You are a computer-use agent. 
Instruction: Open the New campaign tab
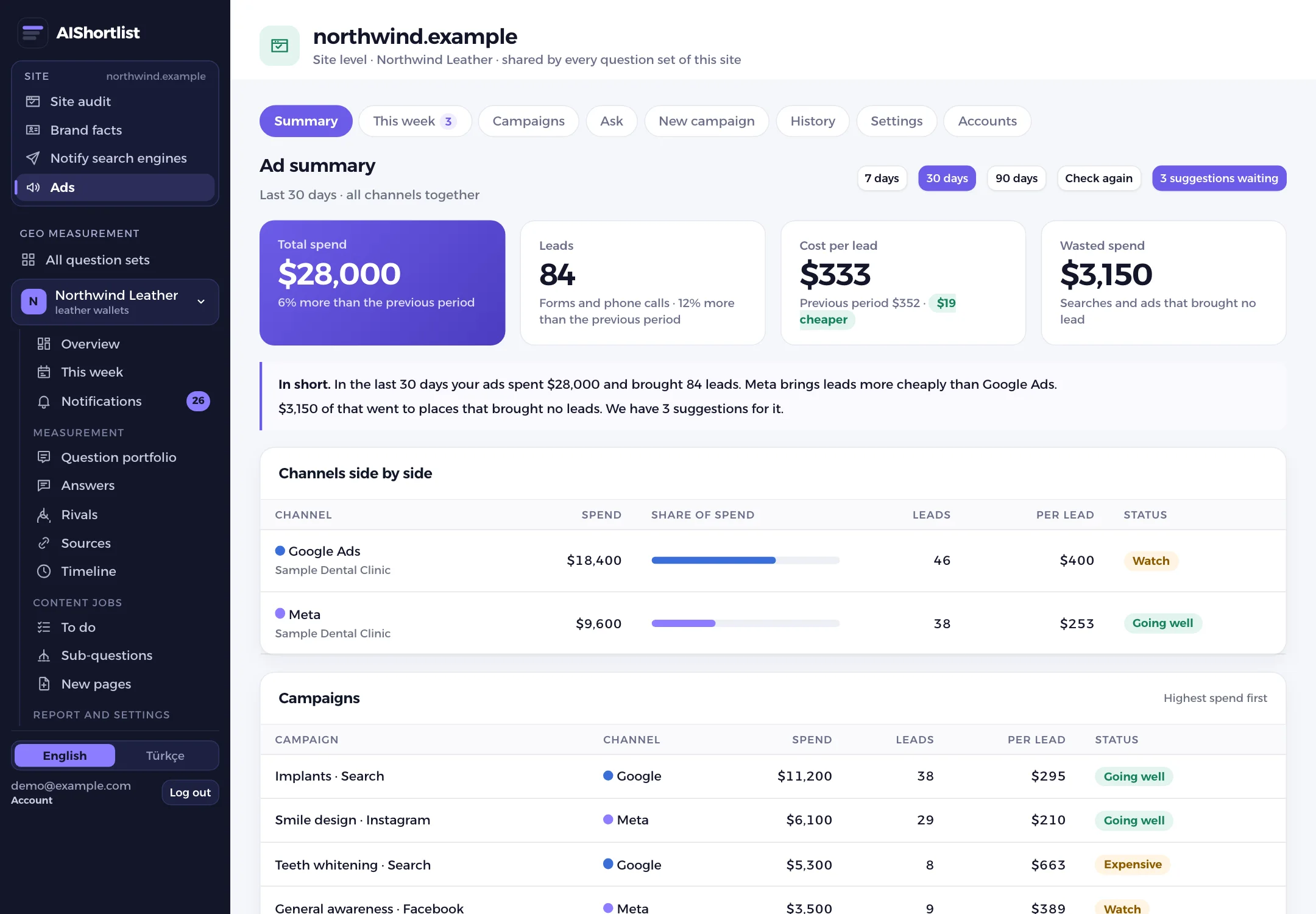point(707,121)
